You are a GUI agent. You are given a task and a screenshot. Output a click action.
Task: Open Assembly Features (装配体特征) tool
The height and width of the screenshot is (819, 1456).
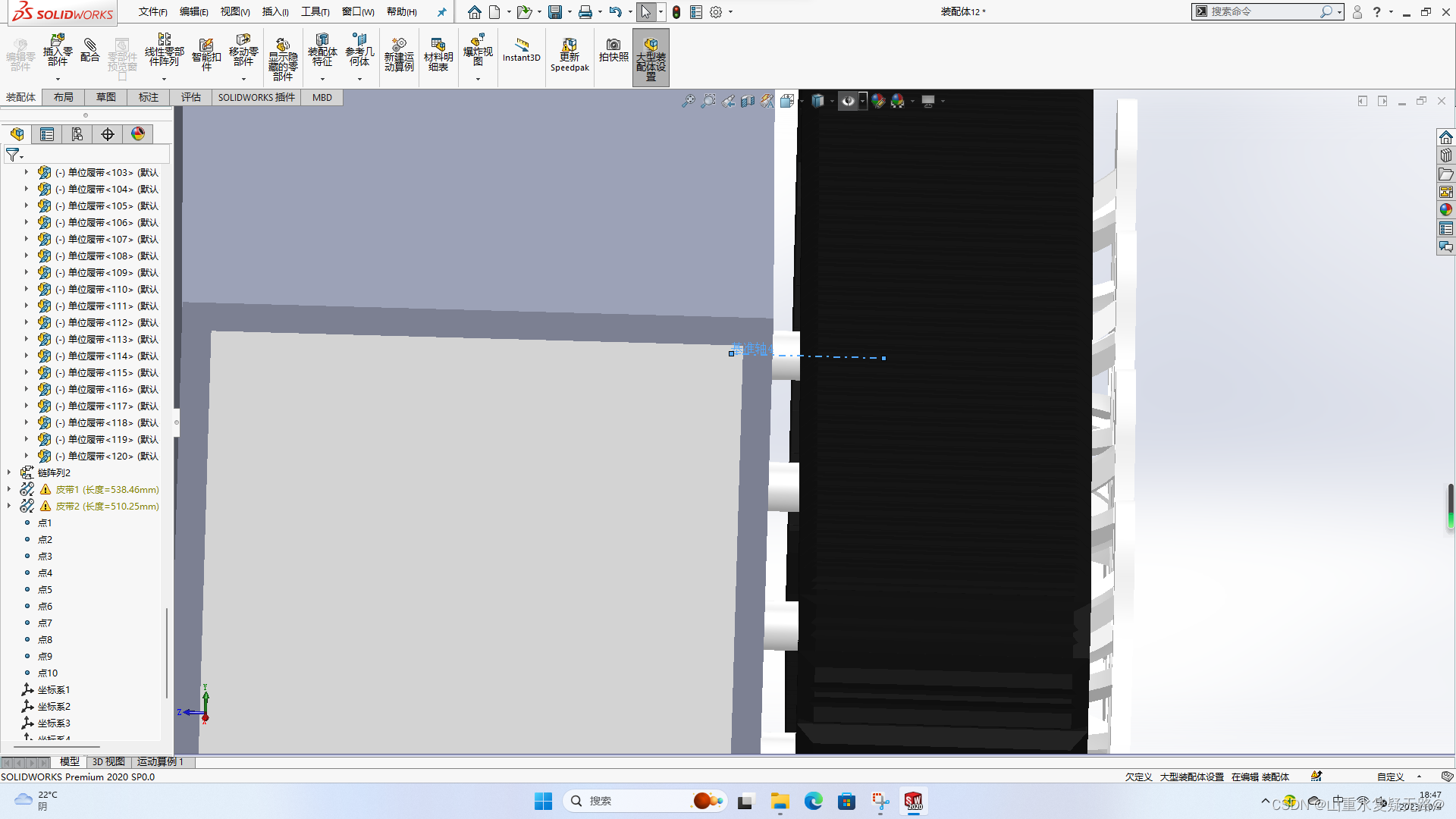click(322, 50)
